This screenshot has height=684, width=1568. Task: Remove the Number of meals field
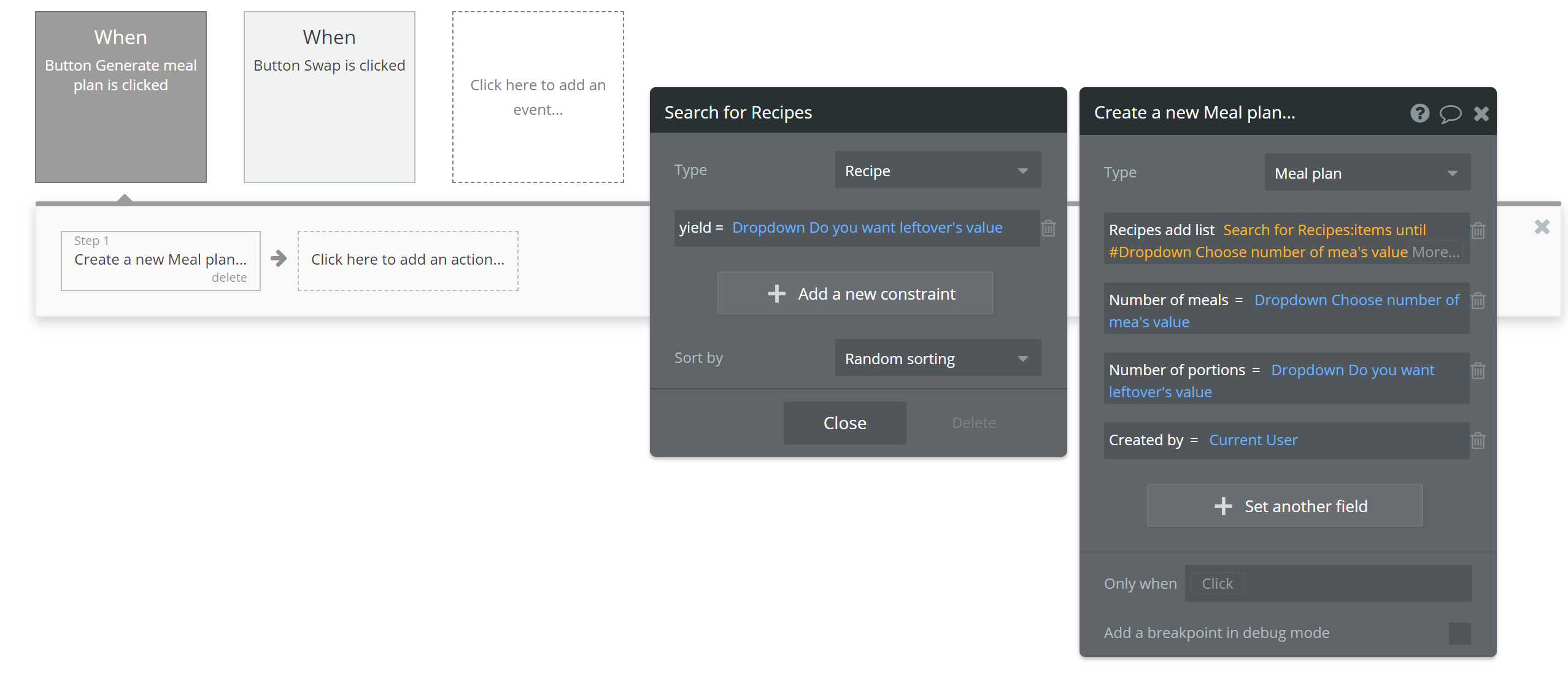pyautogui.click(x=1478, y=301)
